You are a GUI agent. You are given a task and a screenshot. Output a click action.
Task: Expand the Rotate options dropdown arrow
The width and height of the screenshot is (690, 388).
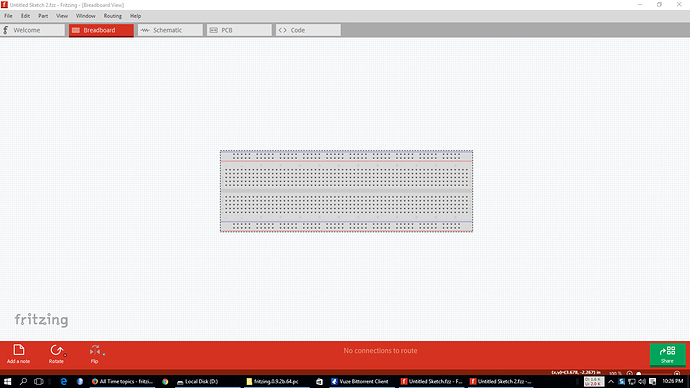pos(65,355)
